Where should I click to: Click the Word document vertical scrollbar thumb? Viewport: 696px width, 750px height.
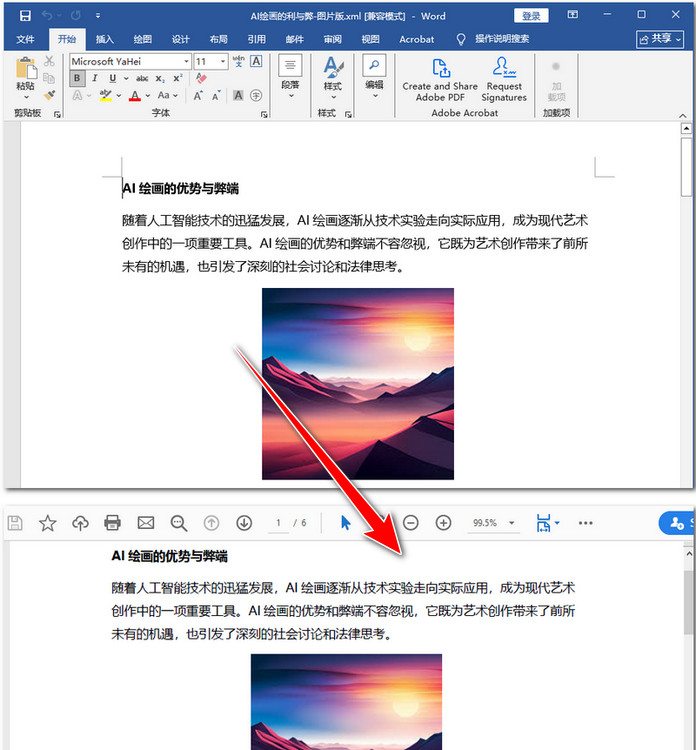tap(686, 167)
